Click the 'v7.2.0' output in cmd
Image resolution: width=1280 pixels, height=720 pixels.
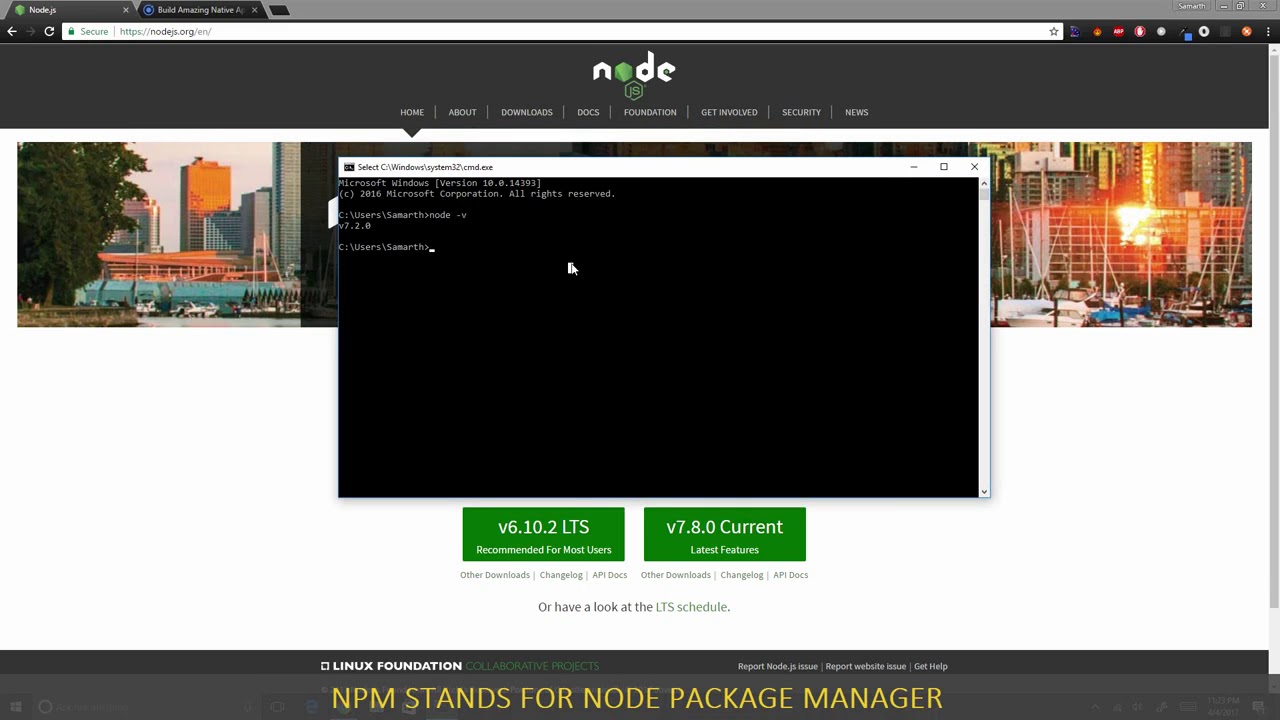[355, 226]
